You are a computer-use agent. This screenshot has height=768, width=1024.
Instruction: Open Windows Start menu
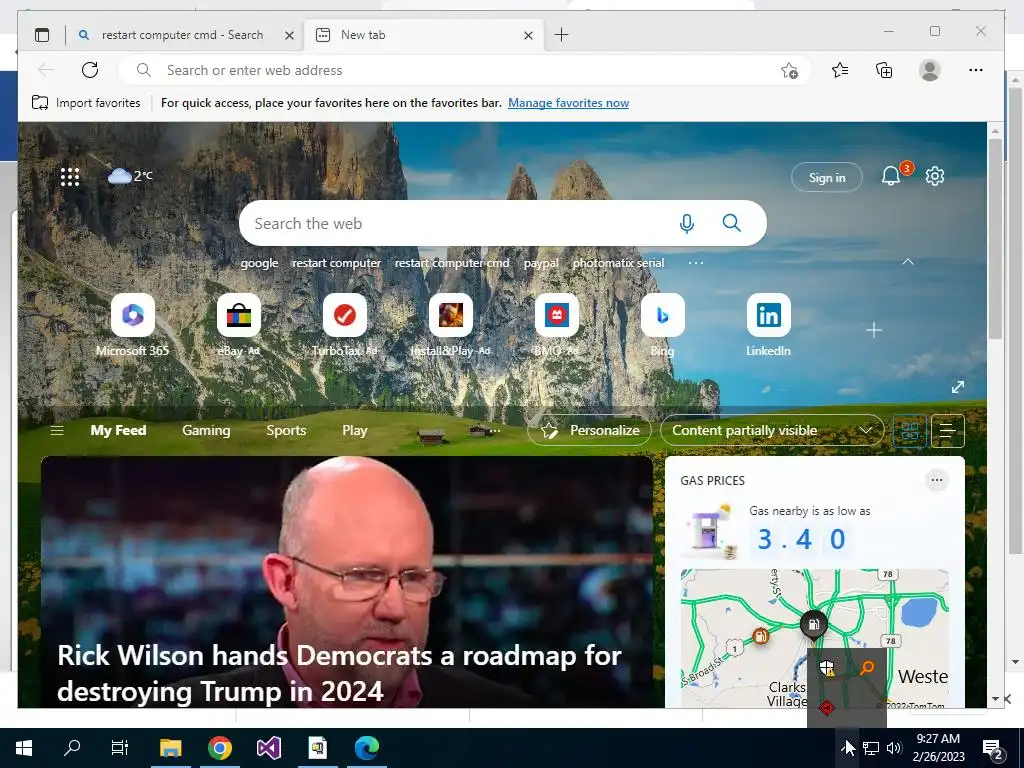tap(24, 748)
